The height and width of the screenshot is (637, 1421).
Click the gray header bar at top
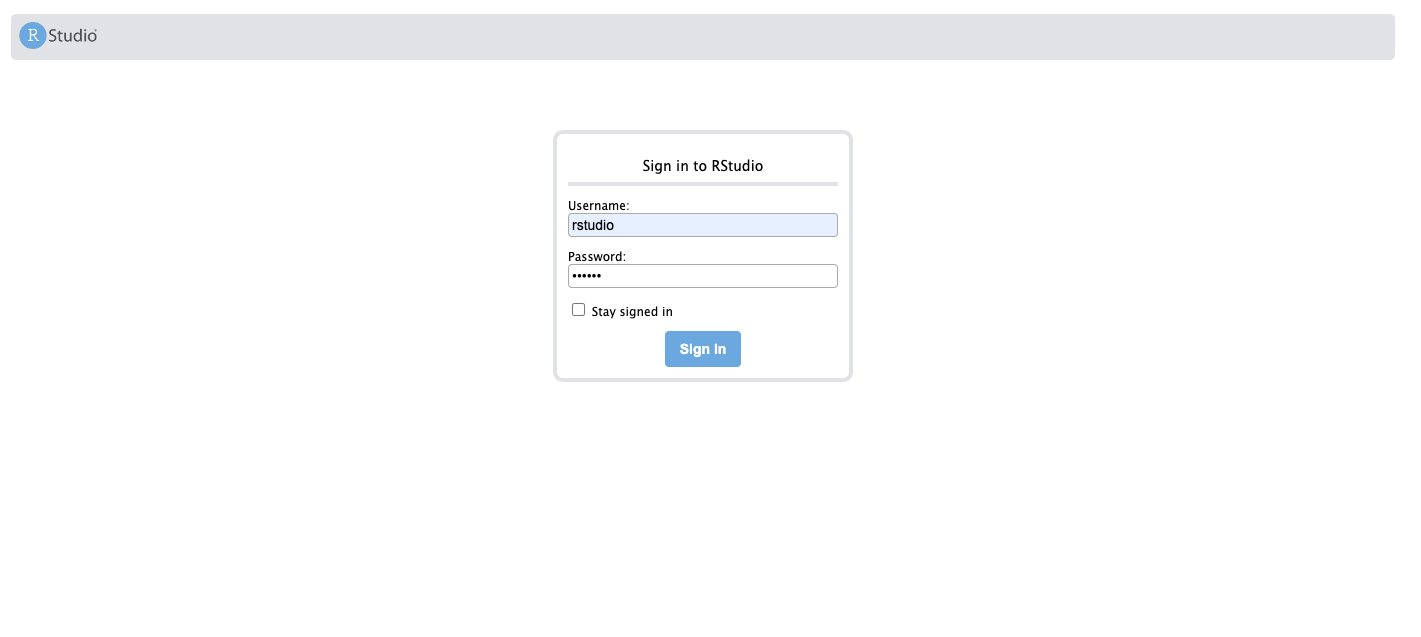pyautogui.click(x=703, y=37)
